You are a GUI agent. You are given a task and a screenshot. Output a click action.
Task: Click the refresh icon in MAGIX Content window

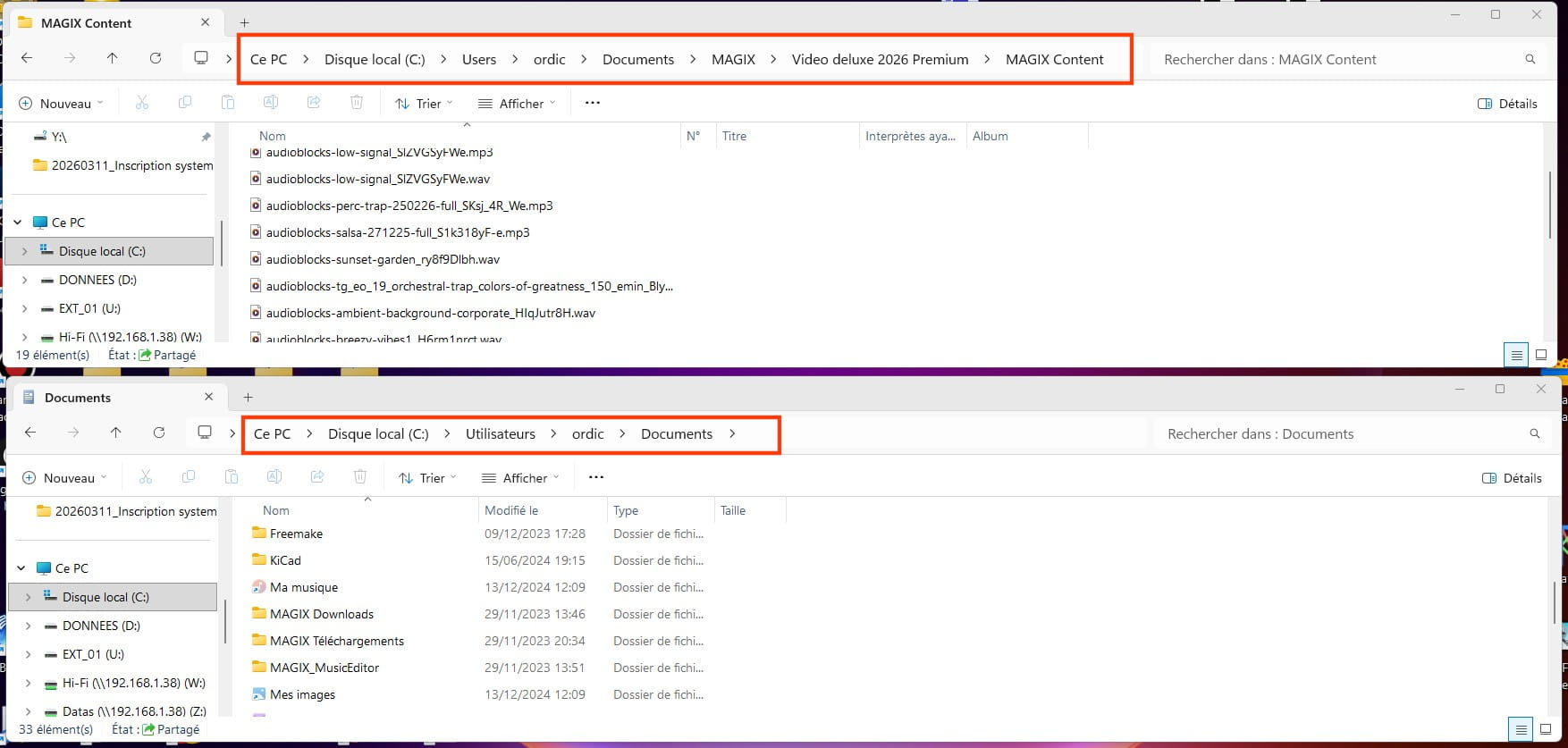pyautogui.click(x=156, y=58)
